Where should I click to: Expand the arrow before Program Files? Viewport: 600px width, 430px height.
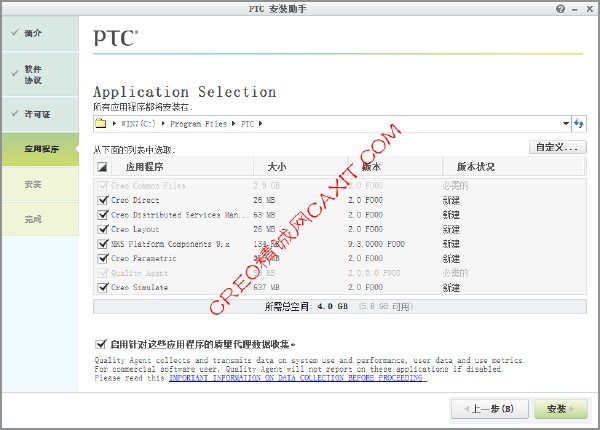[x=163, y=124]
